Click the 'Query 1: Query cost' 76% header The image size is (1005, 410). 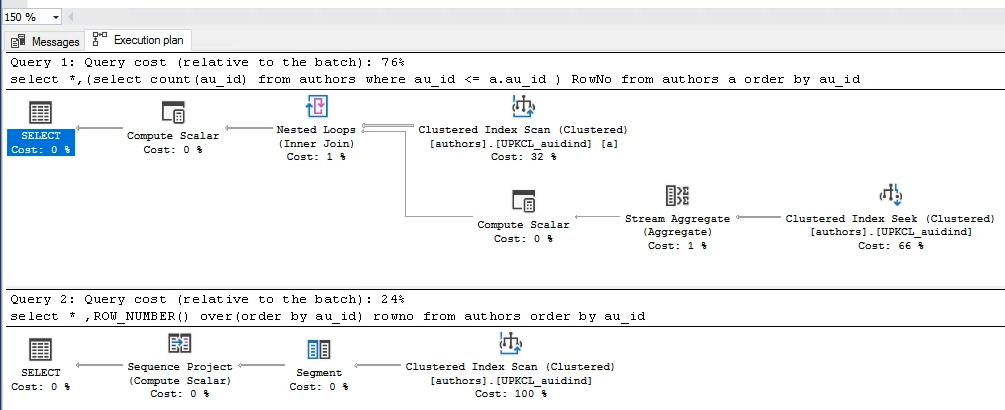coord(208,62)
